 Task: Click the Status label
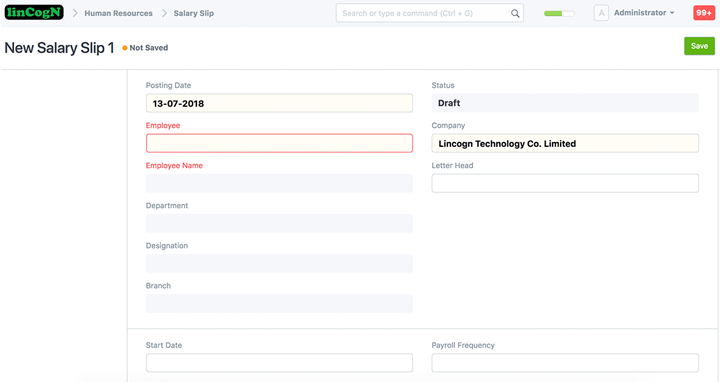(443, 85)
